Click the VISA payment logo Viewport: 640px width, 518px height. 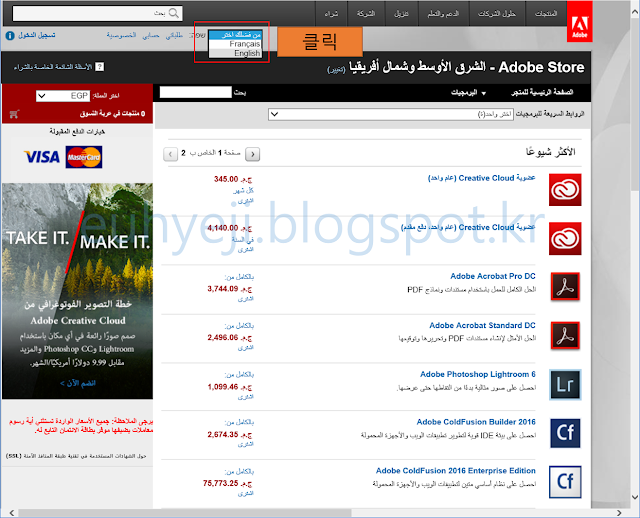[42, 157]
